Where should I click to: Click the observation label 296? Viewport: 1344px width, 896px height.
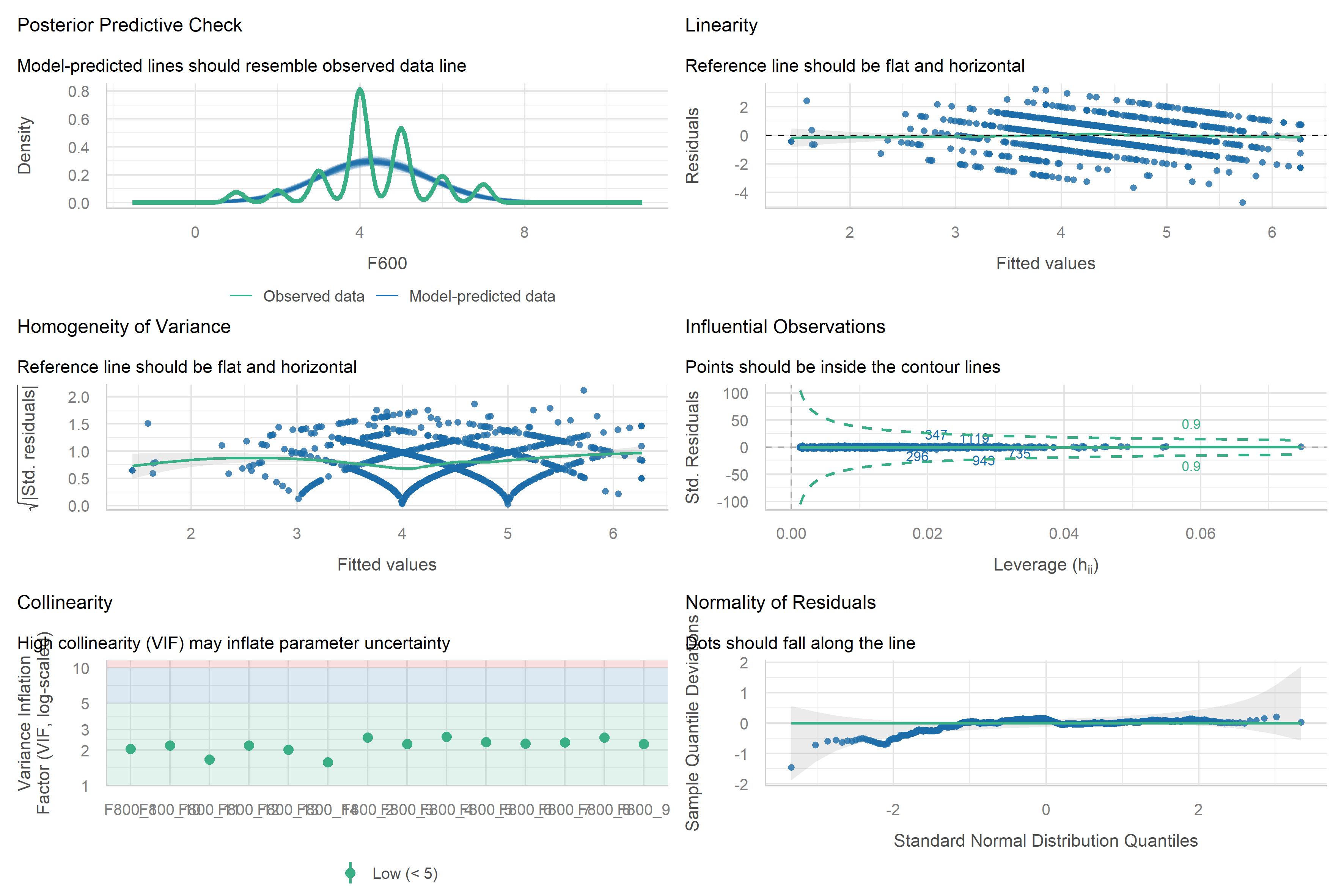(x=916, y=457)
